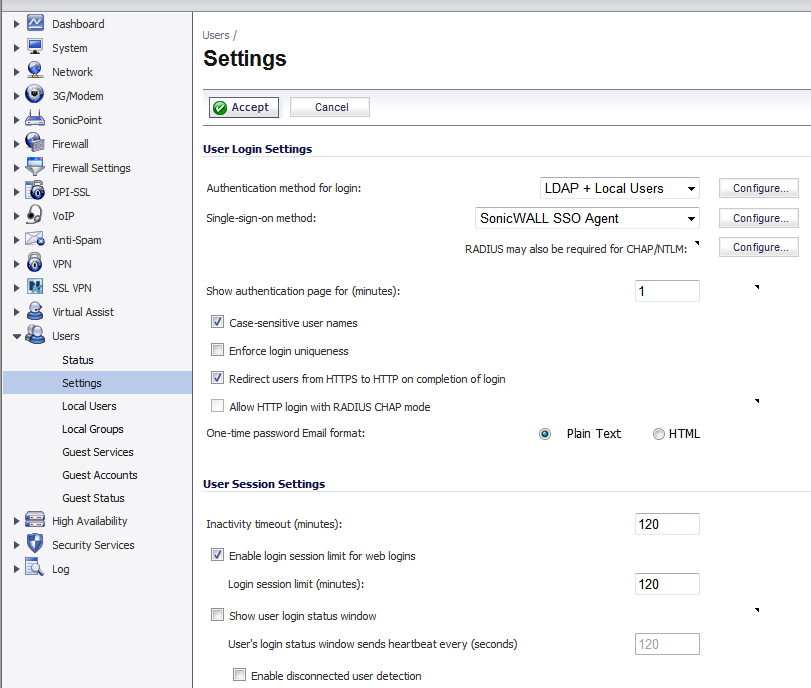Expand the High Availability tree item
Screen dimensions: 811x688
[x=14, y=520]
